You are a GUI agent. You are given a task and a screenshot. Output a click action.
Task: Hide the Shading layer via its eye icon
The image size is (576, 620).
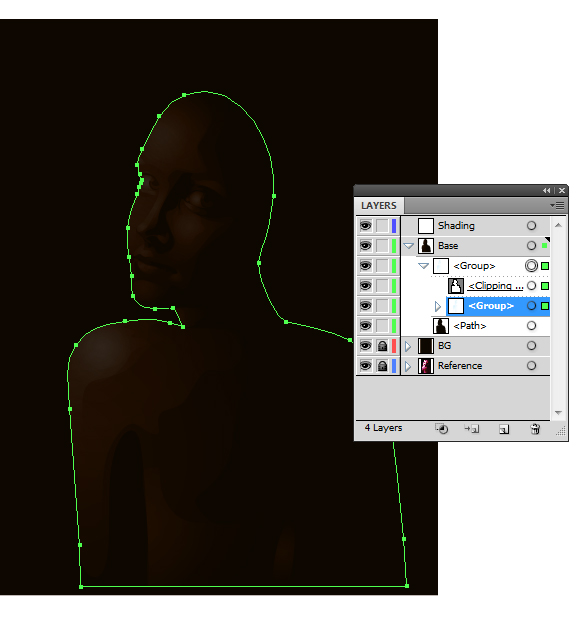click(365, 226)
